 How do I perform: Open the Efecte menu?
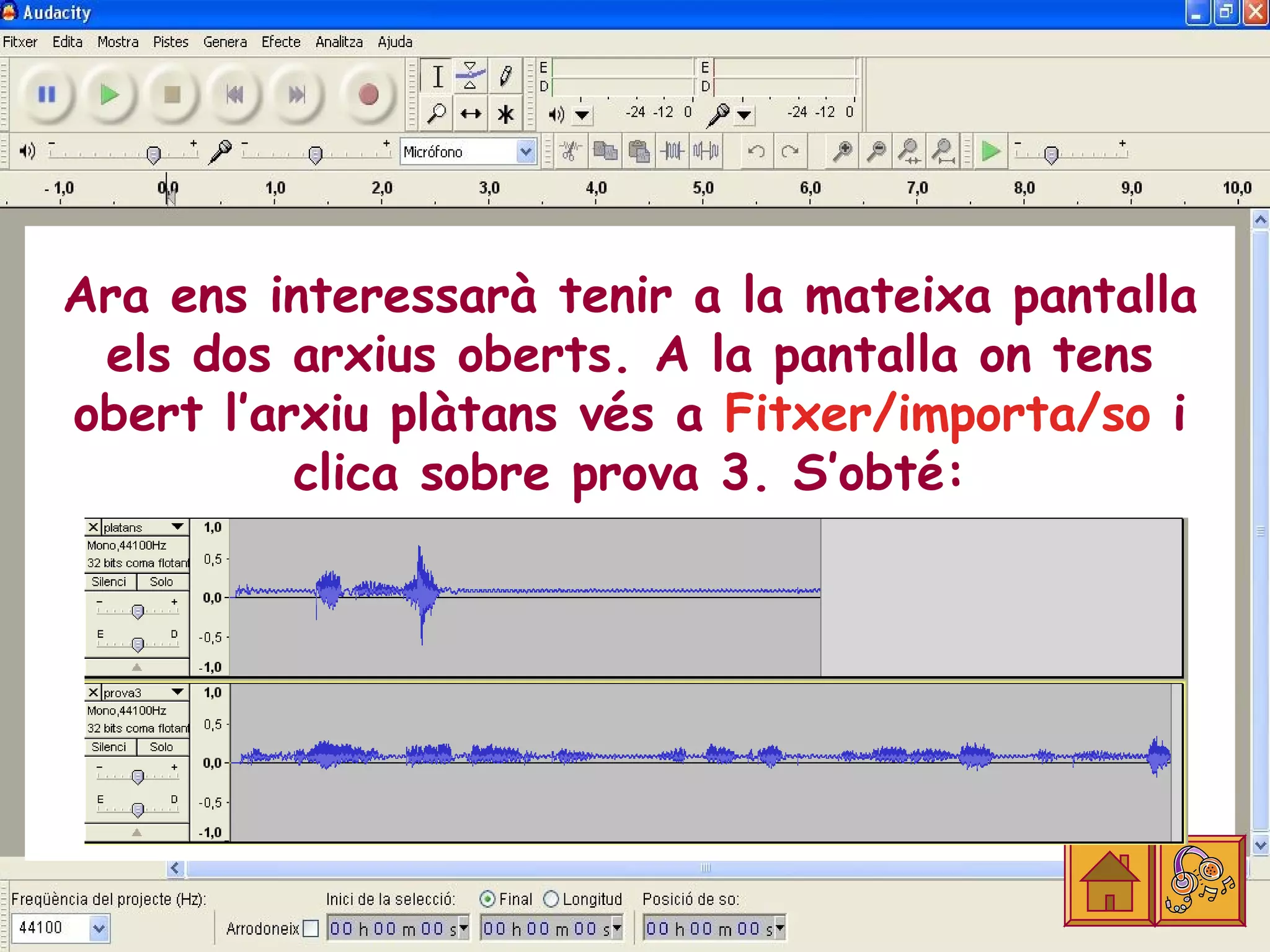(281, 42)
